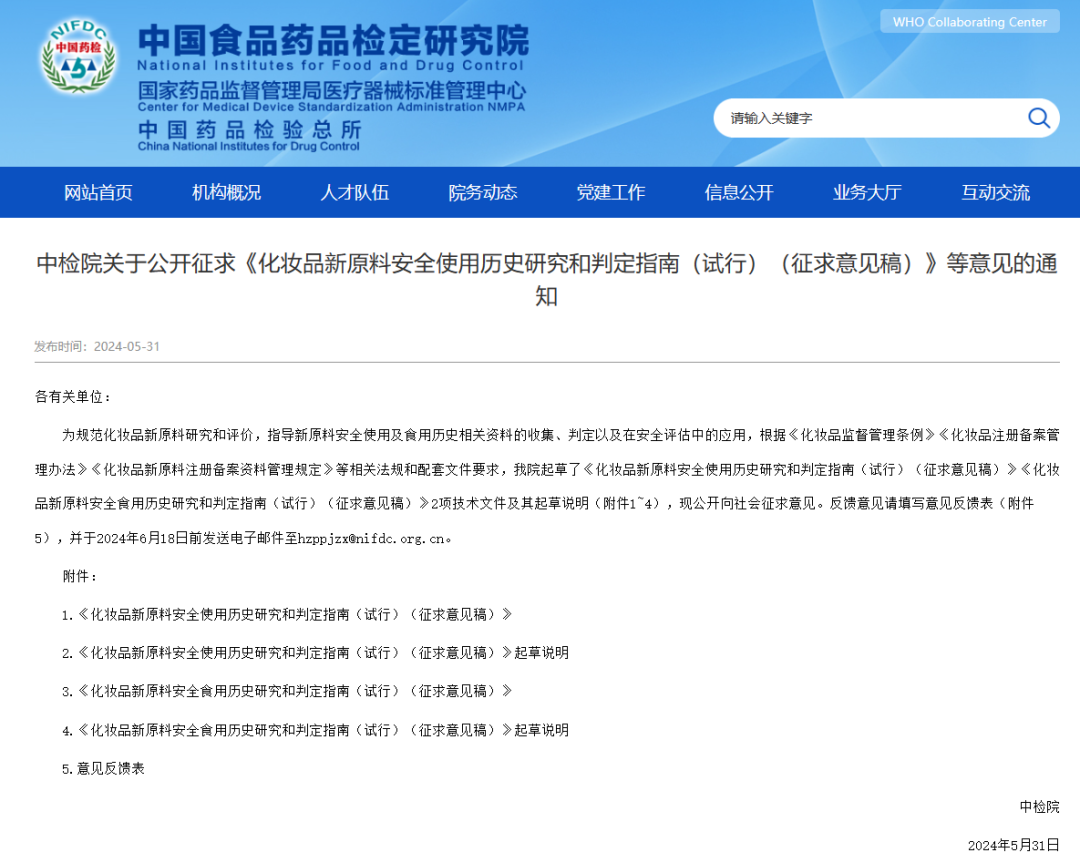
Task: Open the 信息公开 menu item
Action: pyautogui.click(x=739, y=192)
